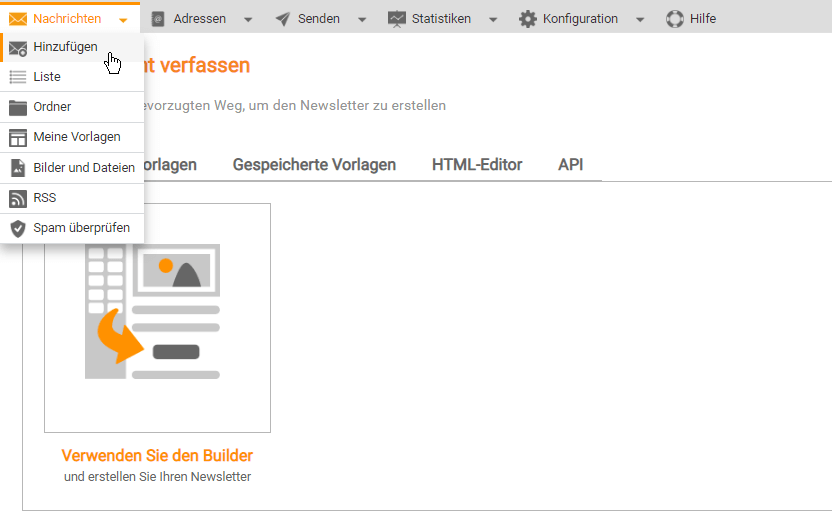Open the Konfiguration dropdown arrow
Image resolution: width=832 pixels, height=530 pixels.
pyautogui.click(x=640, y=20)
